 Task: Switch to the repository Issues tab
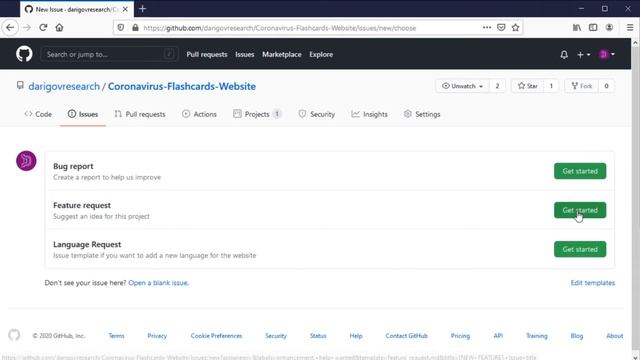83,114
